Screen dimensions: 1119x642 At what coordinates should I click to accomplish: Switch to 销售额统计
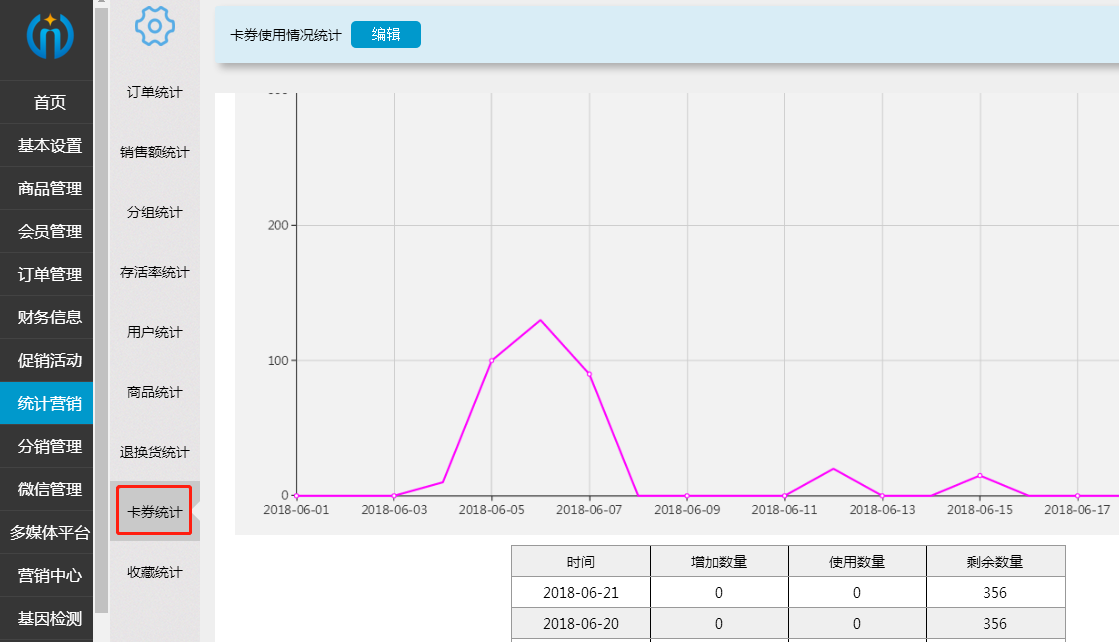pos(153,152)
